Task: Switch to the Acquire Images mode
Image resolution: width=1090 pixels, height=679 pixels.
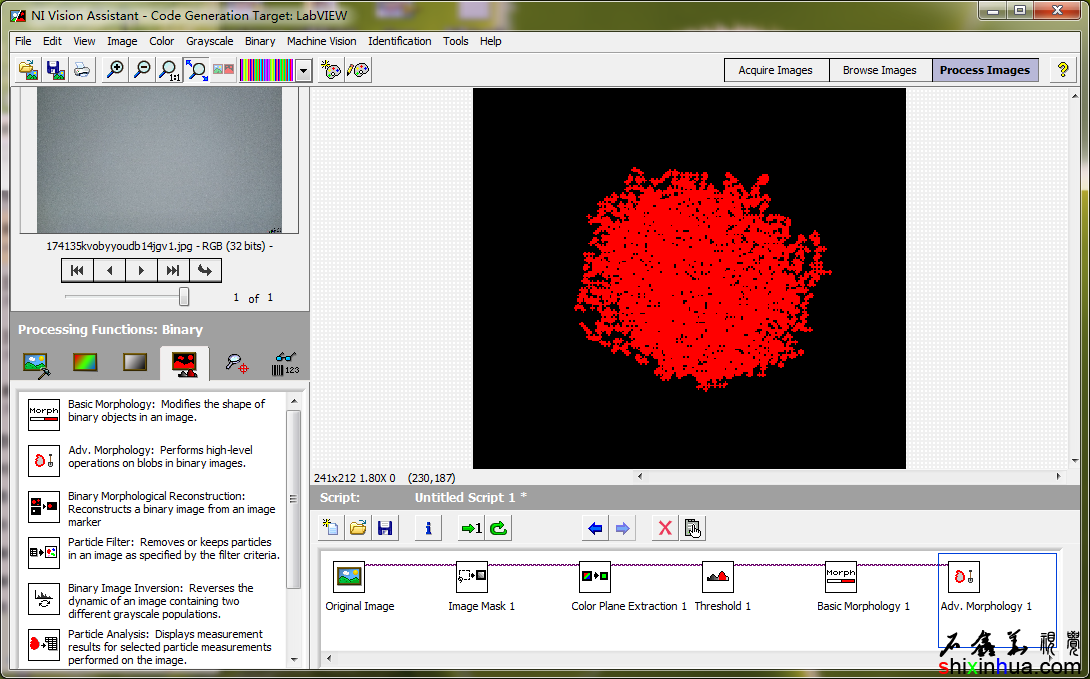Action: pyautogui.click(x=775, y=70)
